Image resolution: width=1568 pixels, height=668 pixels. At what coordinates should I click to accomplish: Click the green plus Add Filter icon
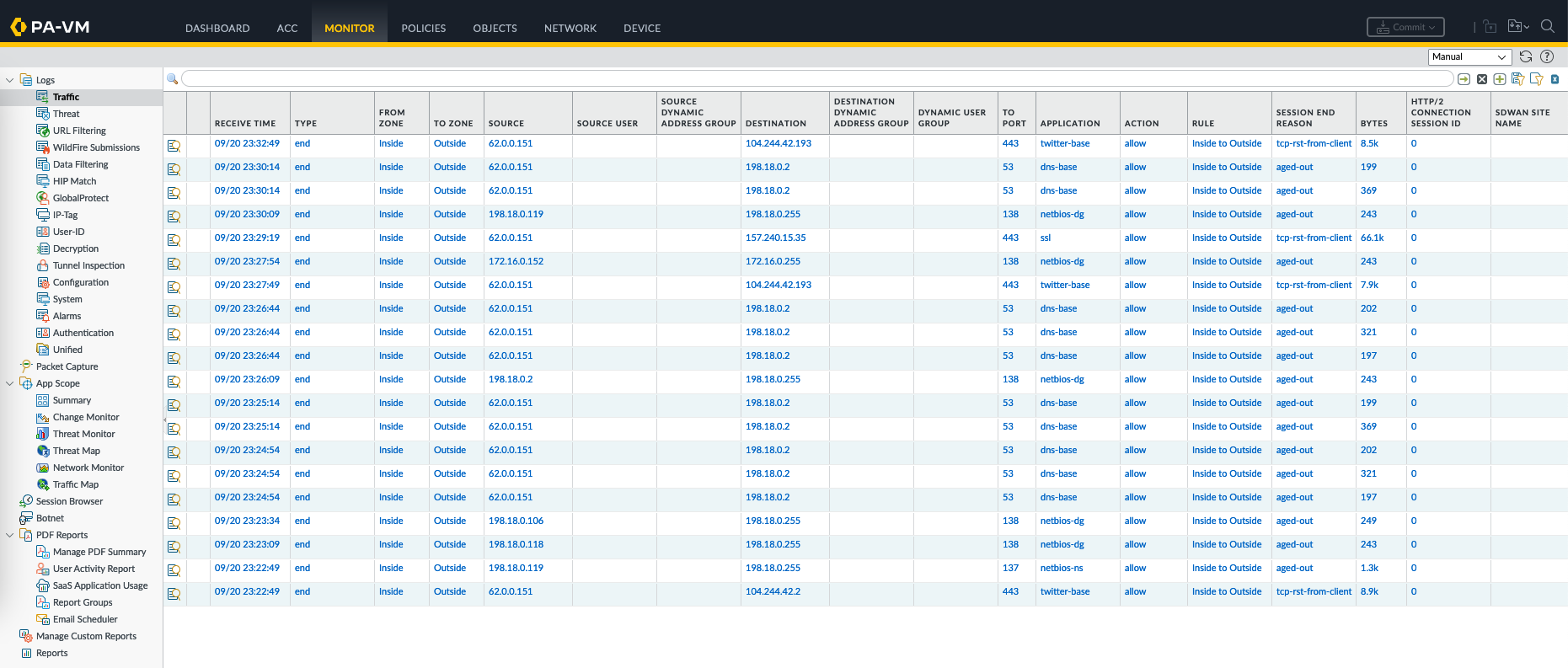click(x=1500, y=79)
